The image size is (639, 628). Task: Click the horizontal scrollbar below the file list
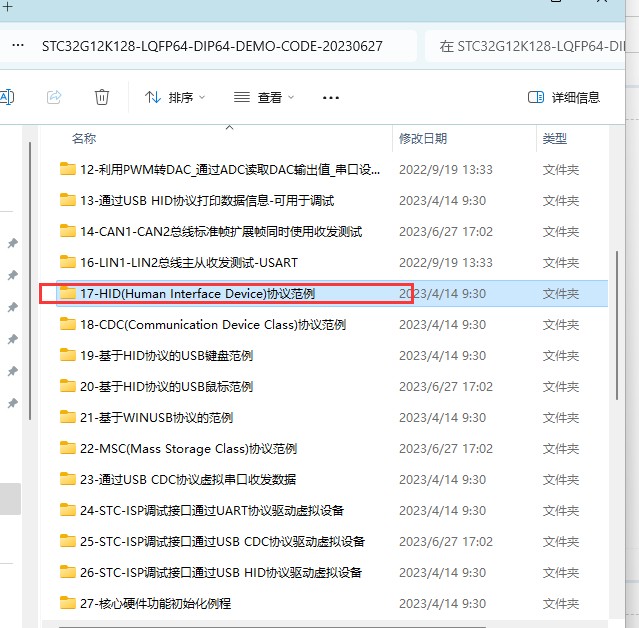(x=272, y=626)
